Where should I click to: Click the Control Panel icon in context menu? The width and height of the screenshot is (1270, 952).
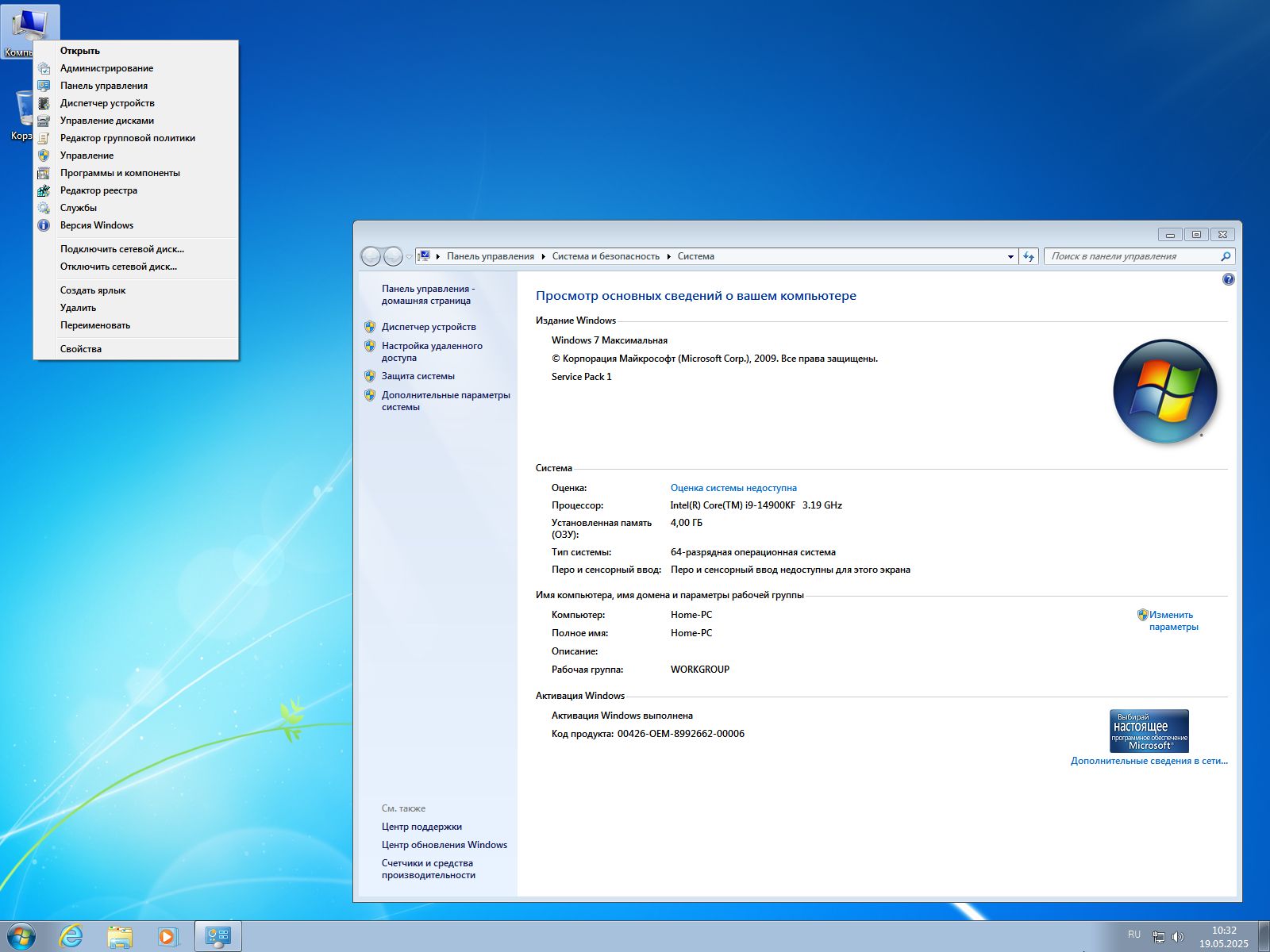(44, 86)
